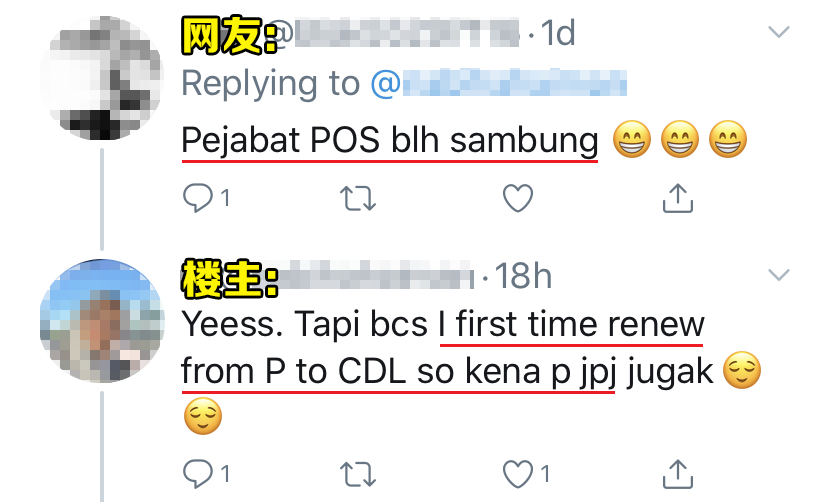Open the 1d timestamp of first tweet

pos(558,33)
